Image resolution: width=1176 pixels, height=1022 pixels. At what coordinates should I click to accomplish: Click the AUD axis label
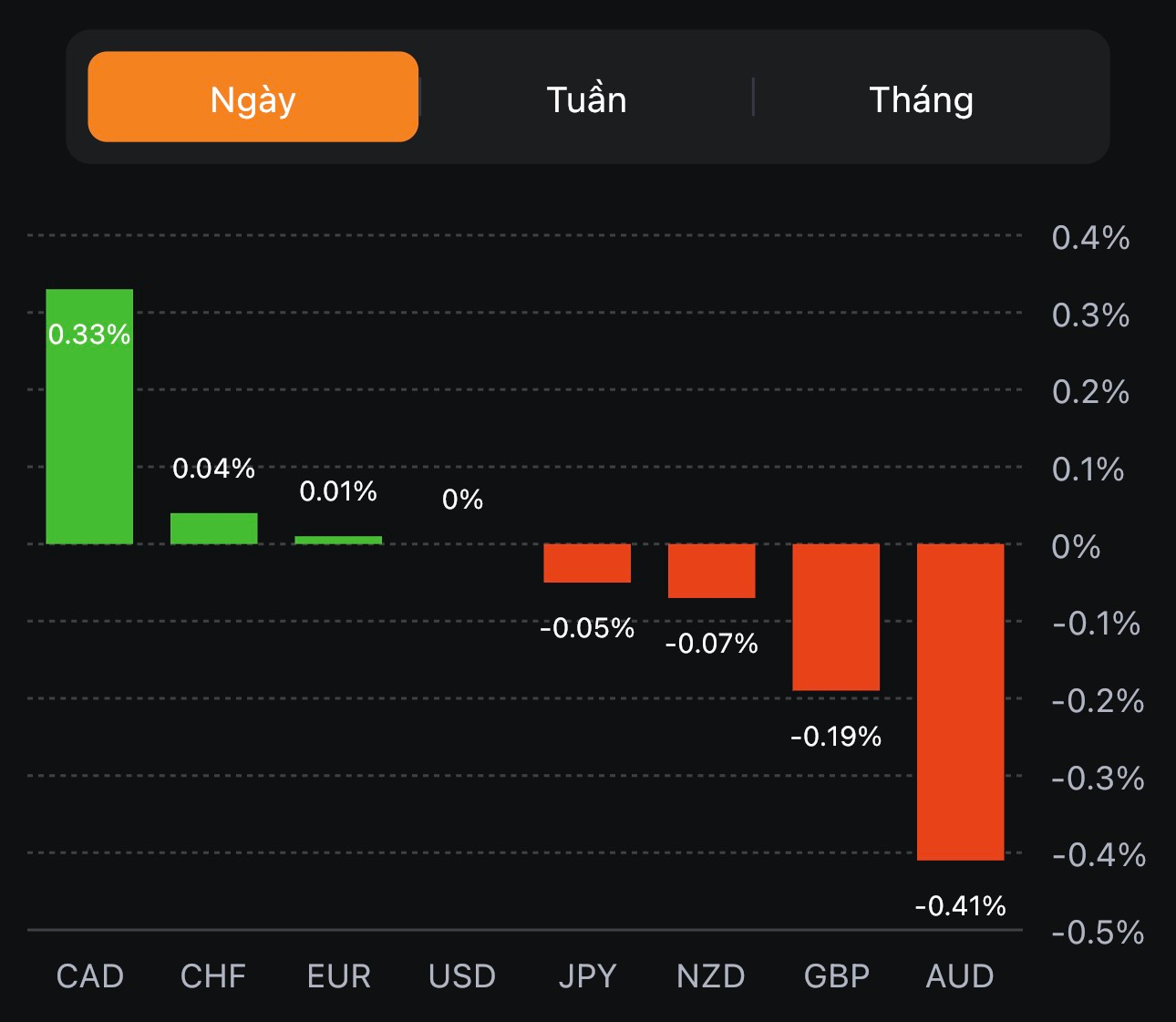tap(960, 976)
